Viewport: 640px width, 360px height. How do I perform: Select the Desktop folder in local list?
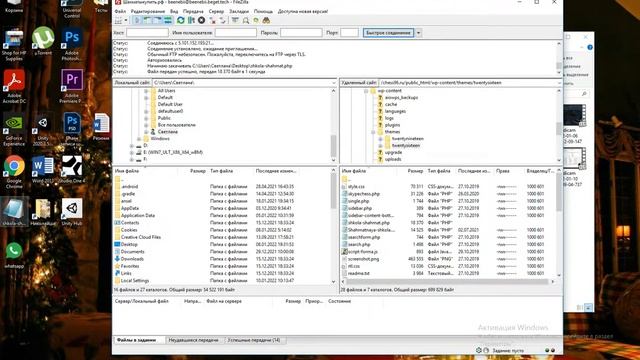(129, 244)
